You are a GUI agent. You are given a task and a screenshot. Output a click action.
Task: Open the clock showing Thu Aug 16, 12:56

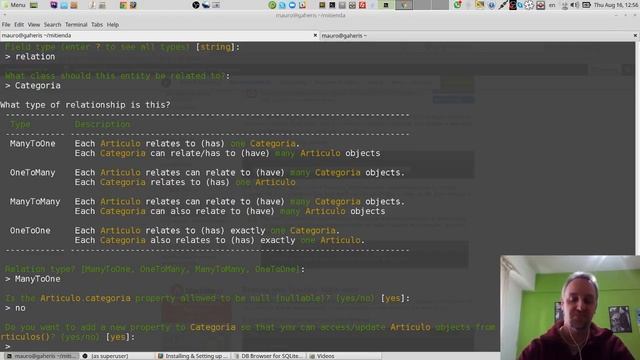pyautogui.click(x=616, y=5)
